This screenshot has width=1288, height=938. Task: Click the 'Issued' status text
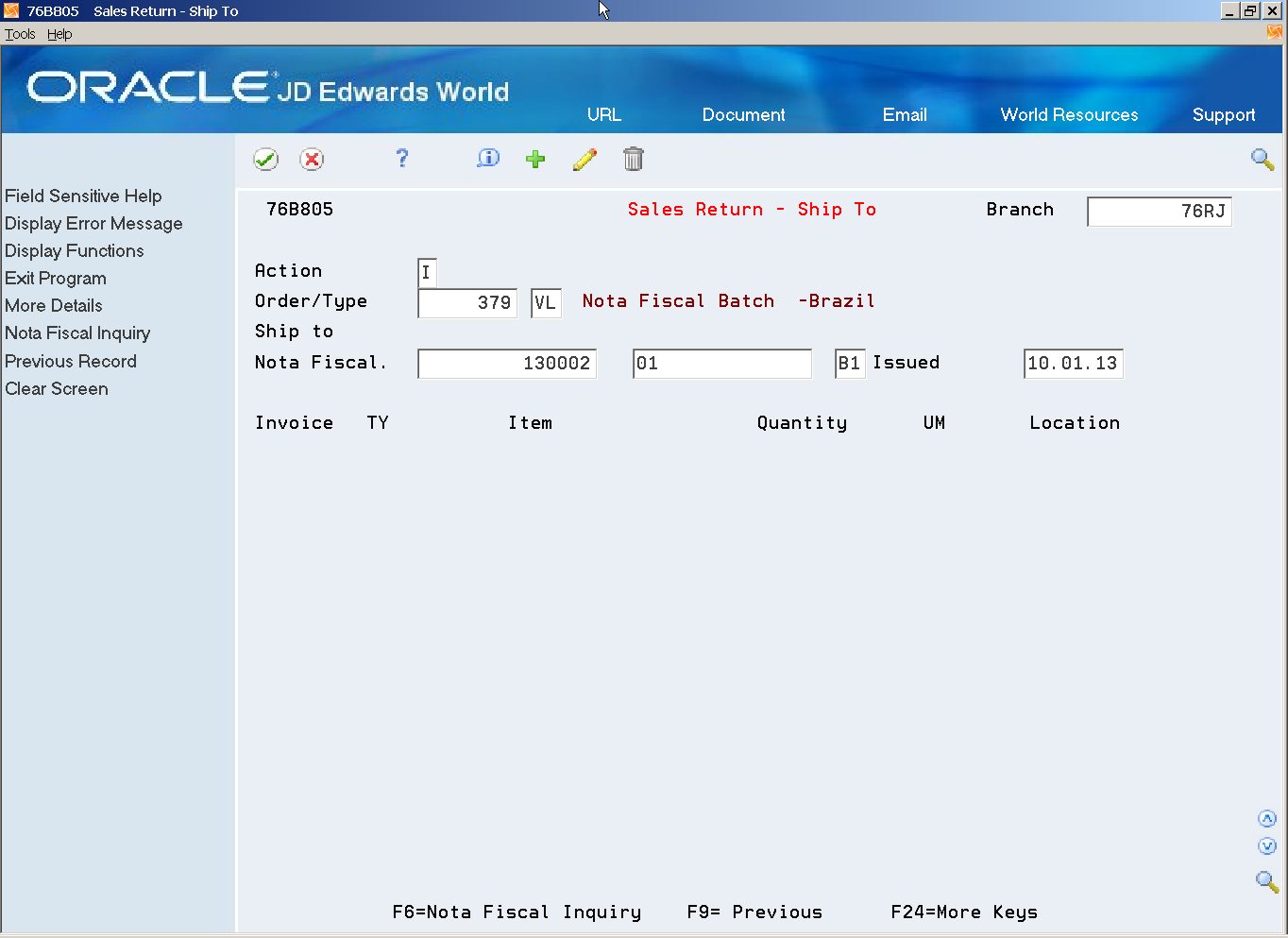906,363
